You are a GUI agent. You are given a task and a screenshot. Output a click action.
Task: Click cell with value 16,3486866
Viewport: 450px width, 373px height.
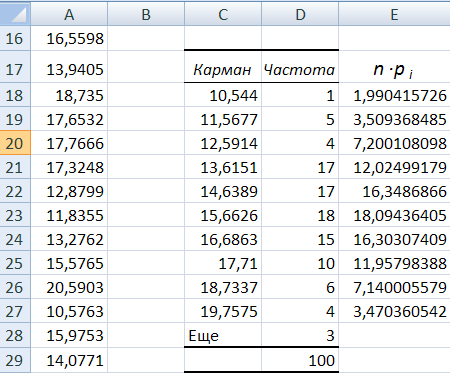coord(394,191)
